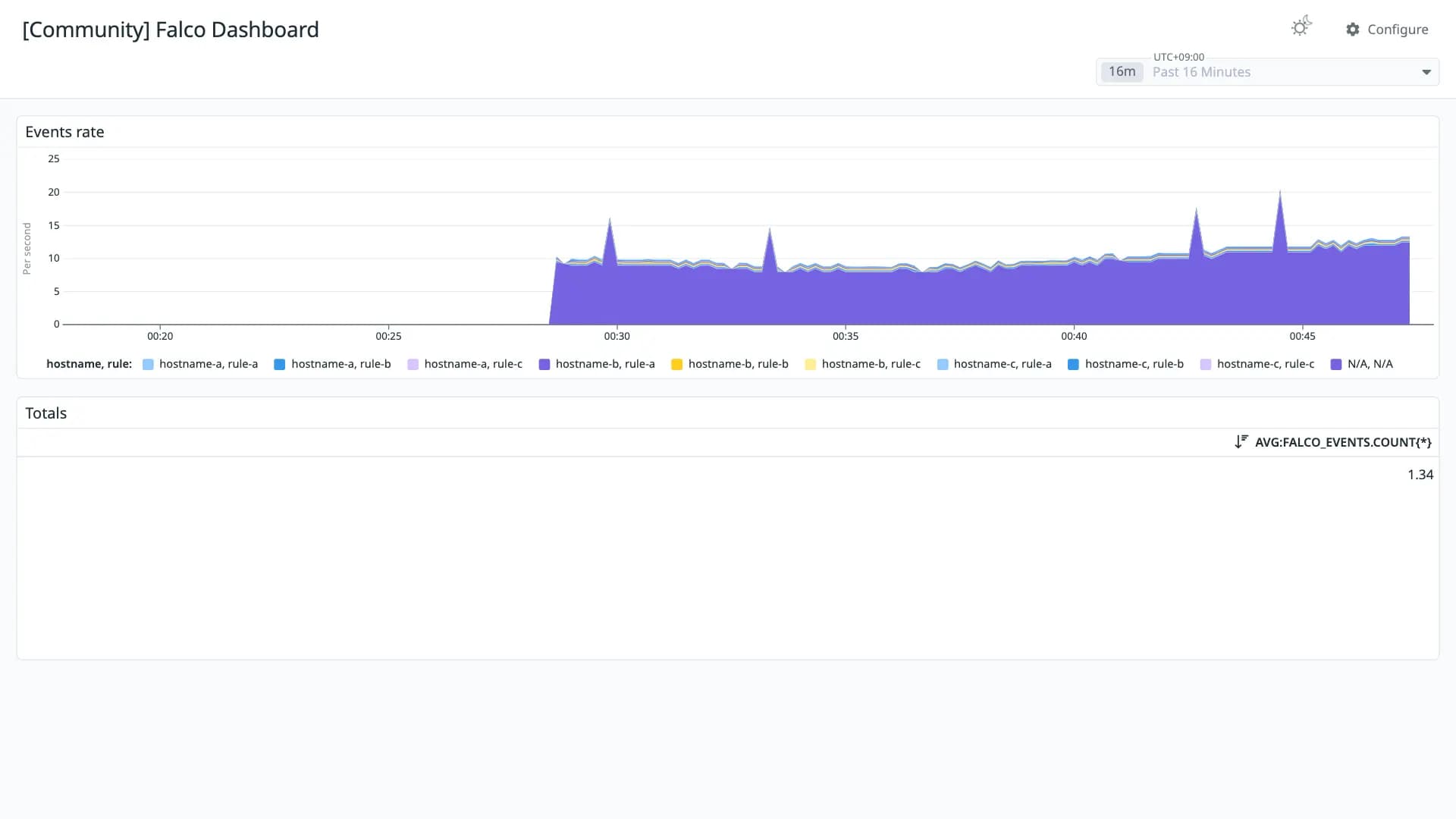Click the 'hostname, rule:' legend heading
This screenshot has width=1456, height=819.
pyautogui.click(x=89, y=364)
